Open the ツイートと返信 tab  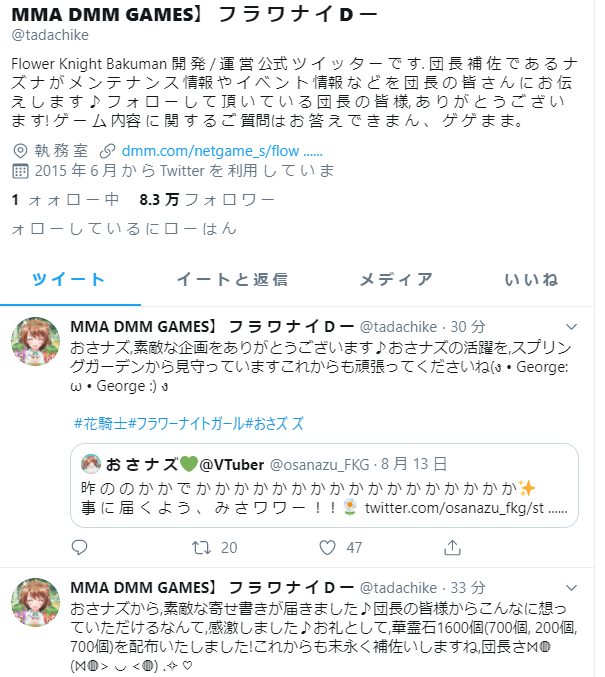point(232,279)
